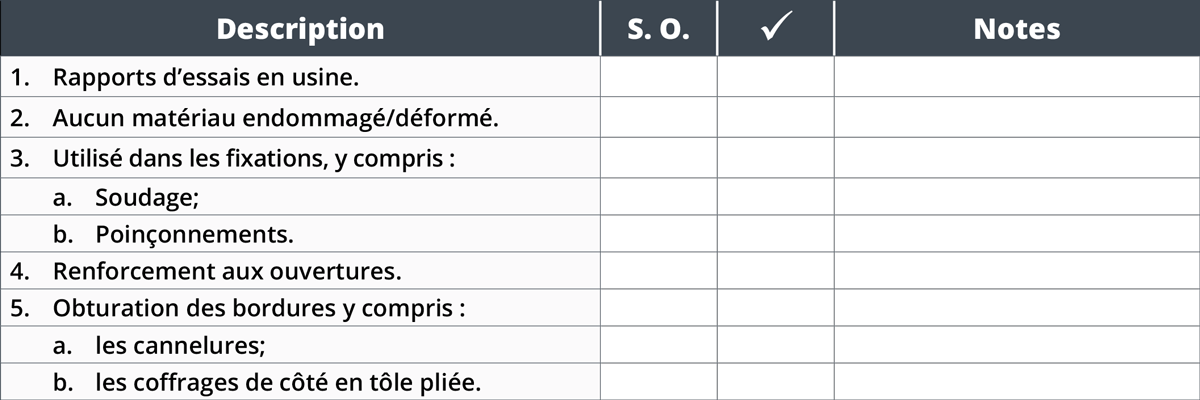Tick the check cell for tôle pliée row

[776, 382]
